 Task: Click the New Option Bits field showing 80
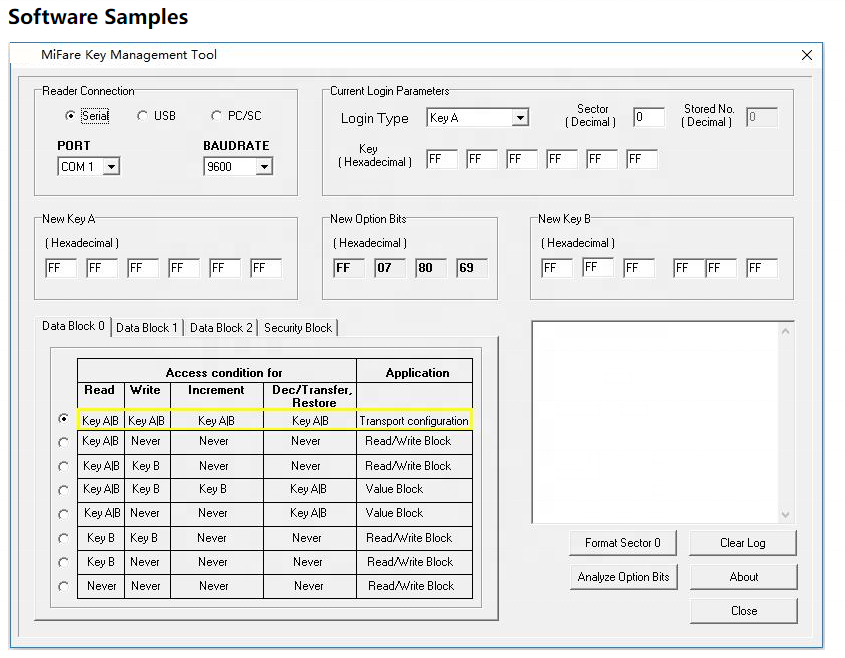point(431,268)
